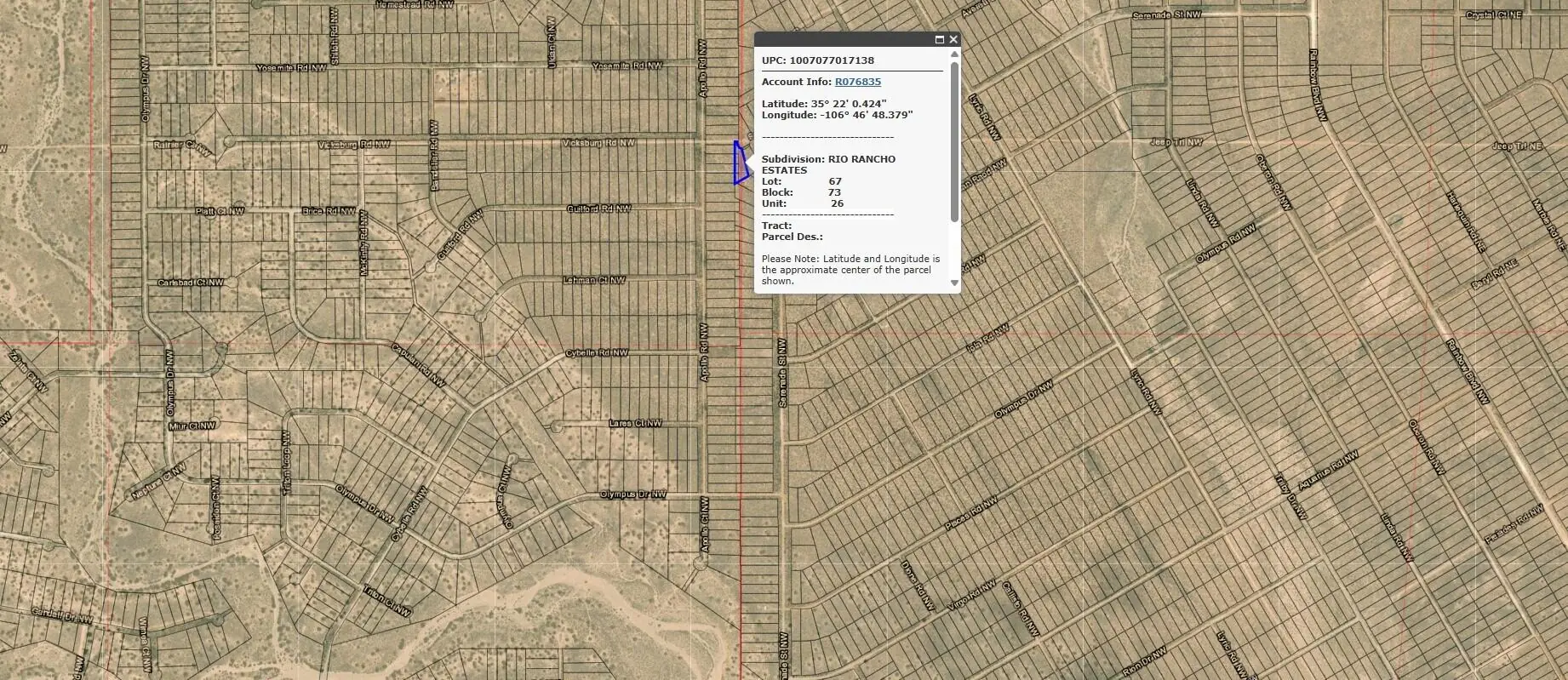
Task: Click the Carlsbad Ct NW street label
Action: pyautogui.click(x=191, y=283)
